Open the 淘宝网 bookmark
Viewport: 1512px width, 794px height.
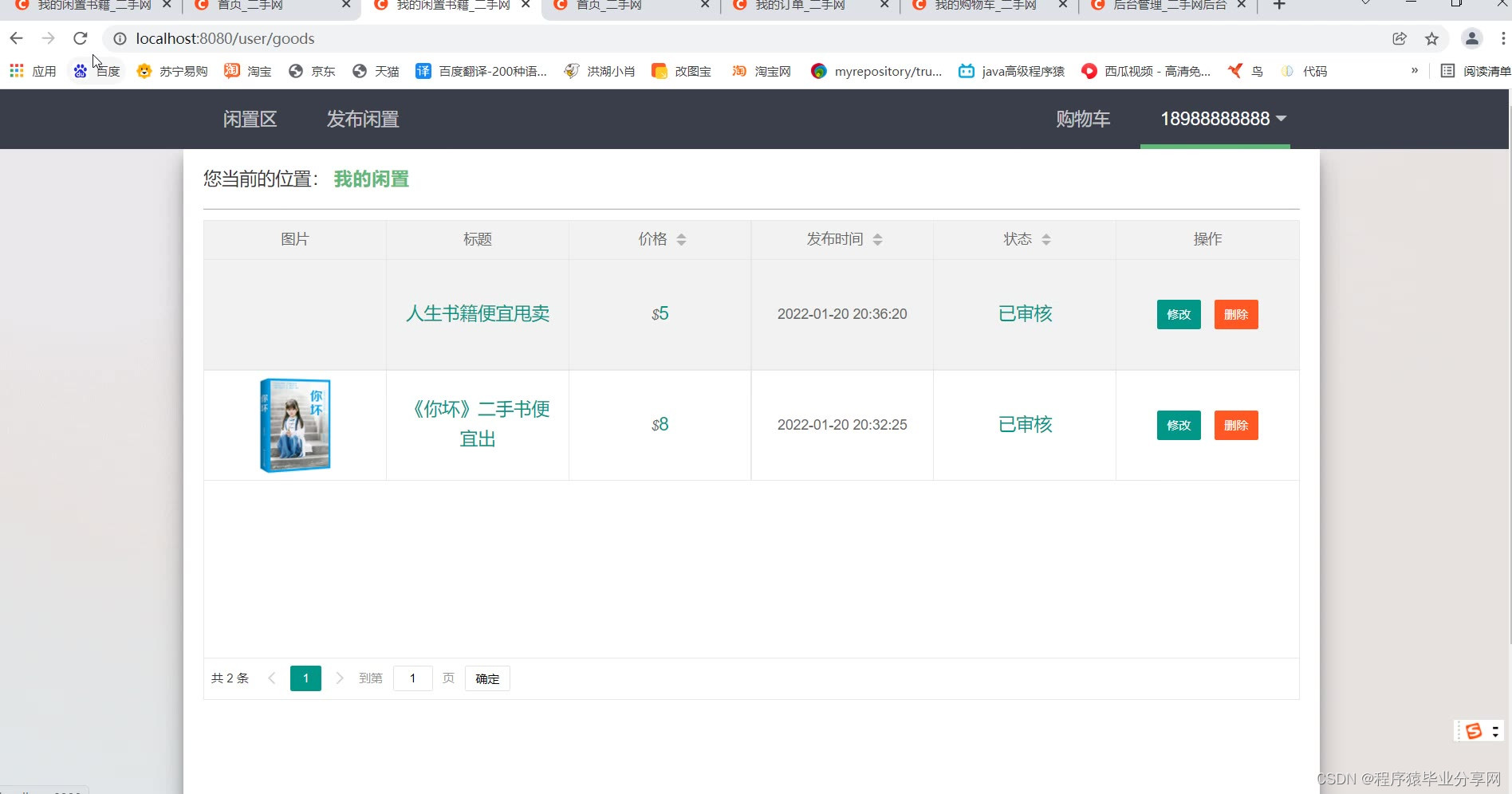coord(762,71)
